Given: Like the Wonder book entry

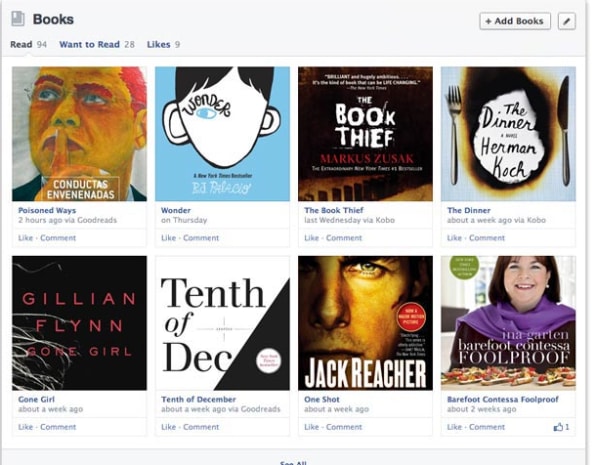Looking at the screenshot, I should click(168, 238).
